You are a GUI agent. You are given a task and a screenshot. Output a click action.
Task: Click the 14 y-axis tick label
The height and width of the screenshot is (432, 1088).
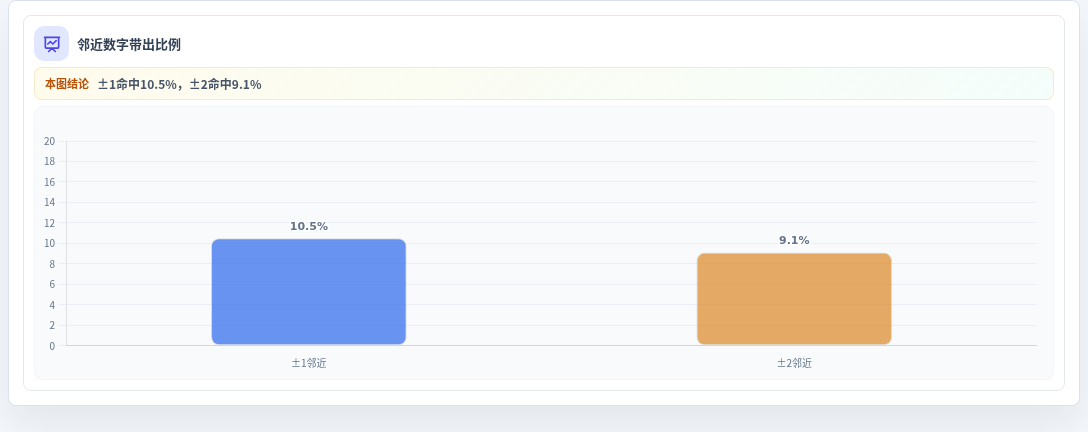point(49,202)
